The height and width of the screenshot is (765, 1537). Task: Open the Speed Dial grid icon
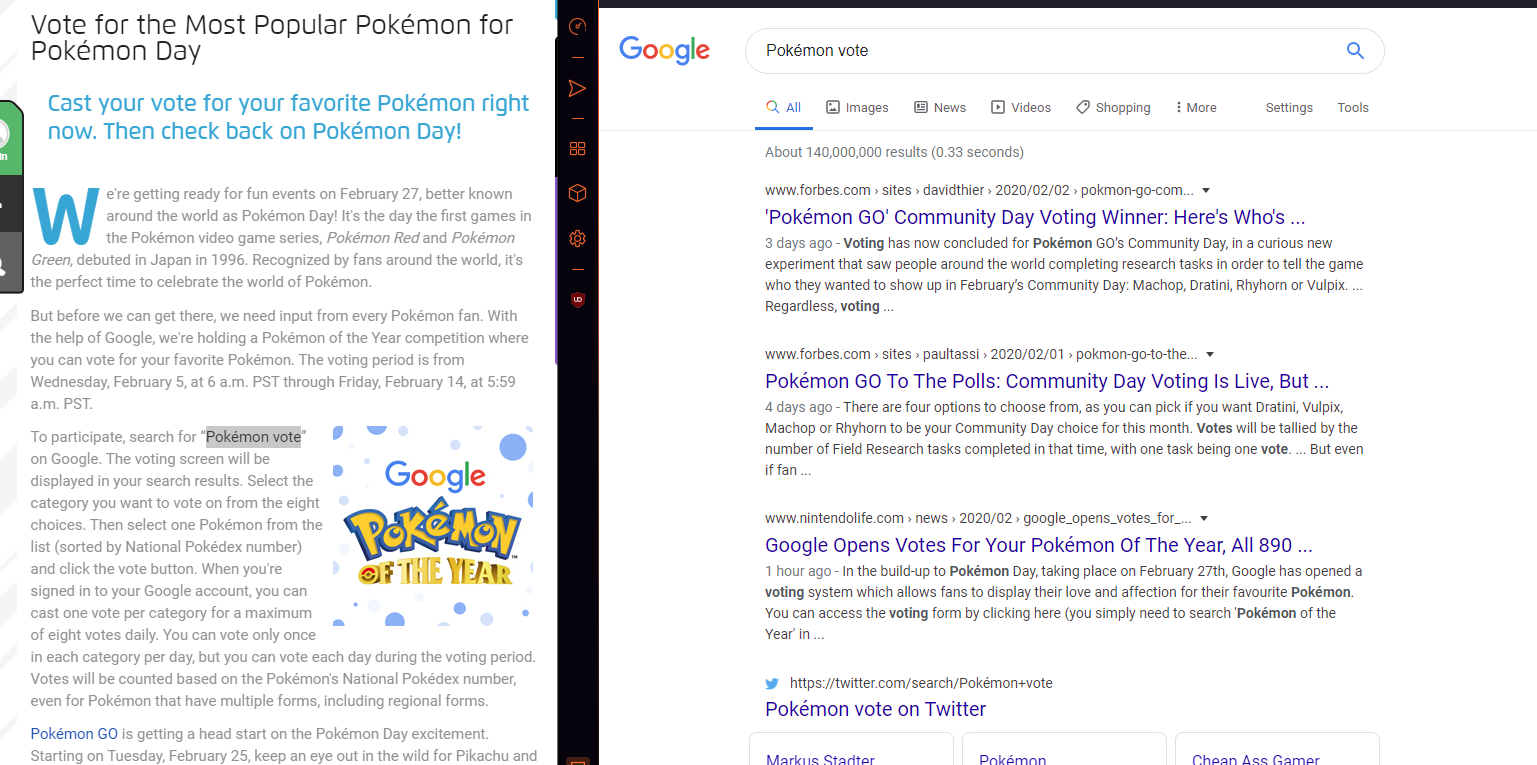pyautogui.click(x=577, y=149)
